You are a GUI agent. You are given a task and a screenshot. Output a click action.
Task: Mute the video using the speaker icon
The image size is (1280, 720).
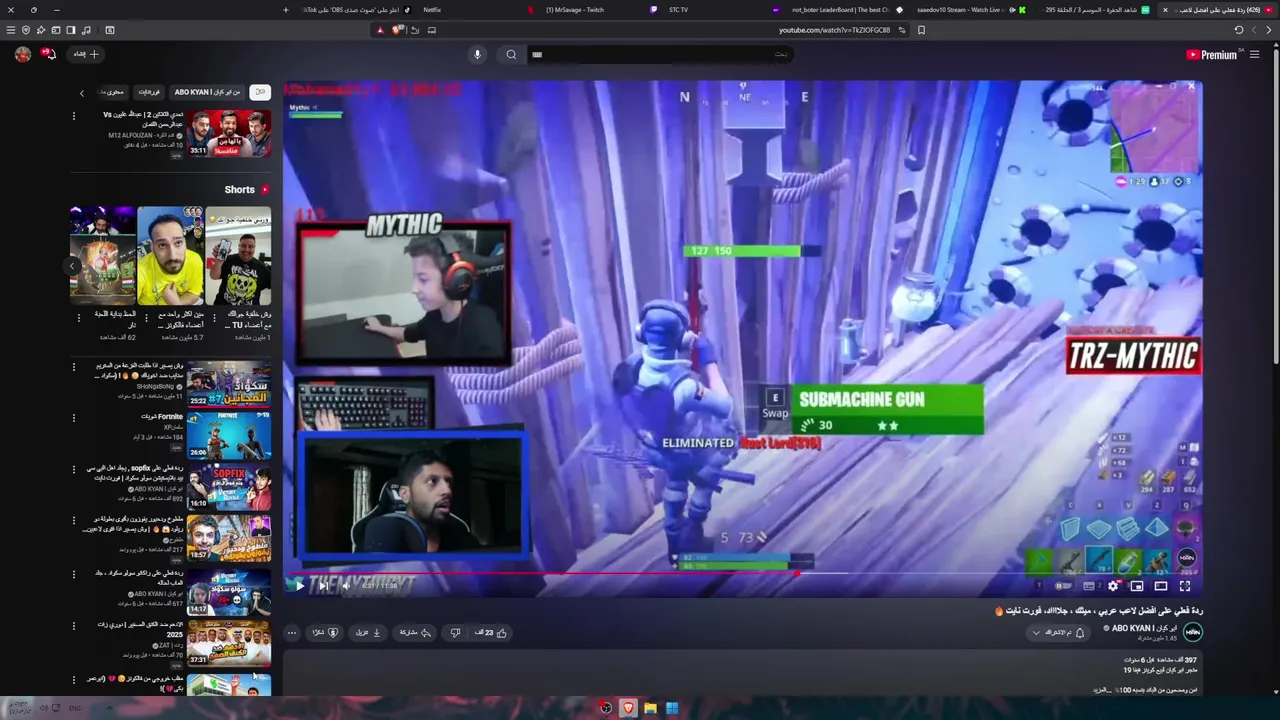(345, 586)
